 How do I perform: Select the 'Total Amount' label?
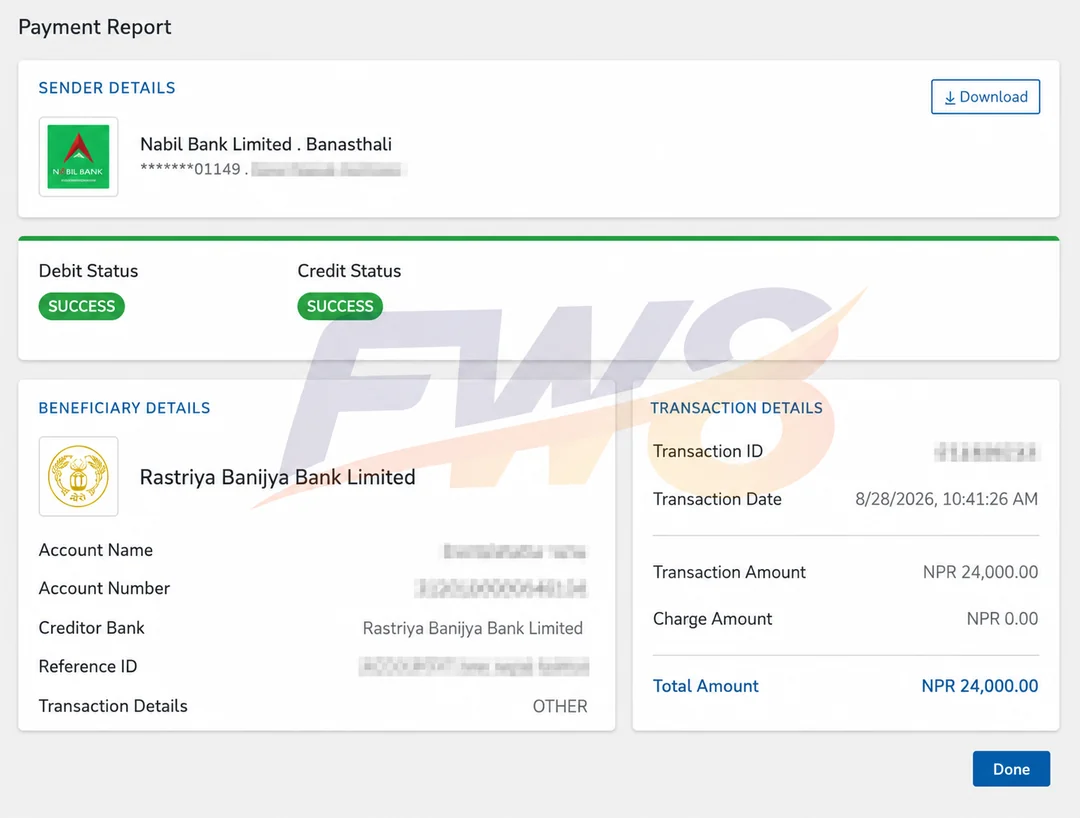tap(705, 686)
